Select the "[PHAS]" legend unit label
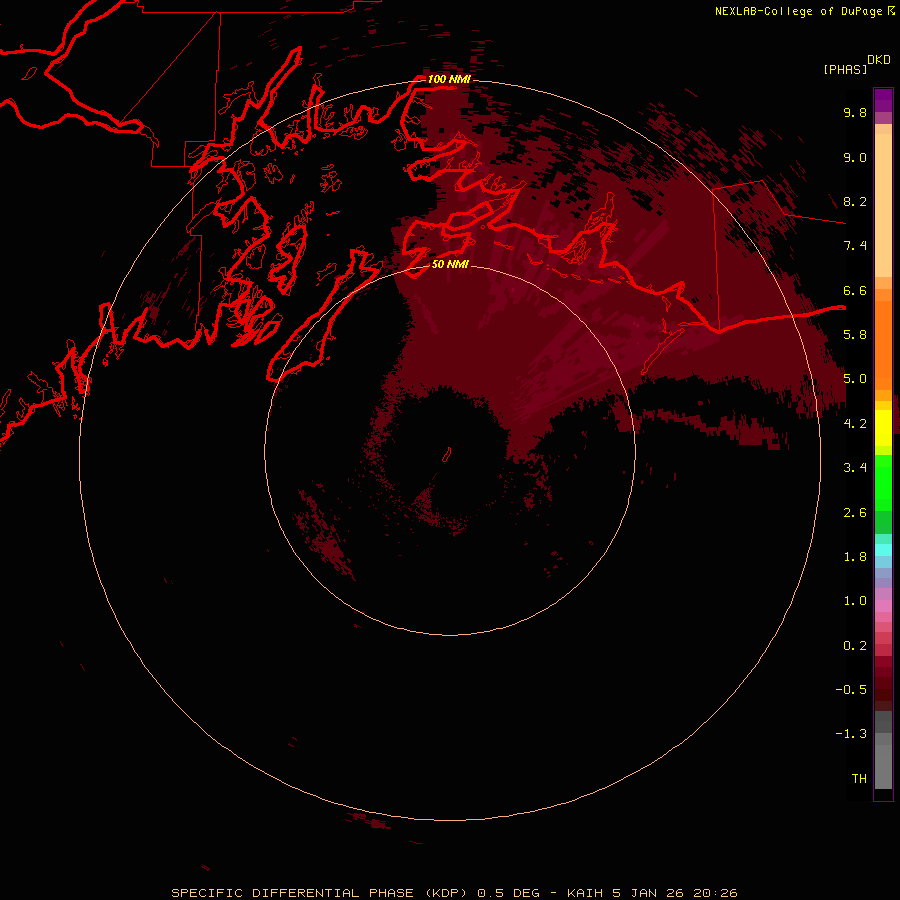This screenshot has width=900, height=900. [845, 70]
